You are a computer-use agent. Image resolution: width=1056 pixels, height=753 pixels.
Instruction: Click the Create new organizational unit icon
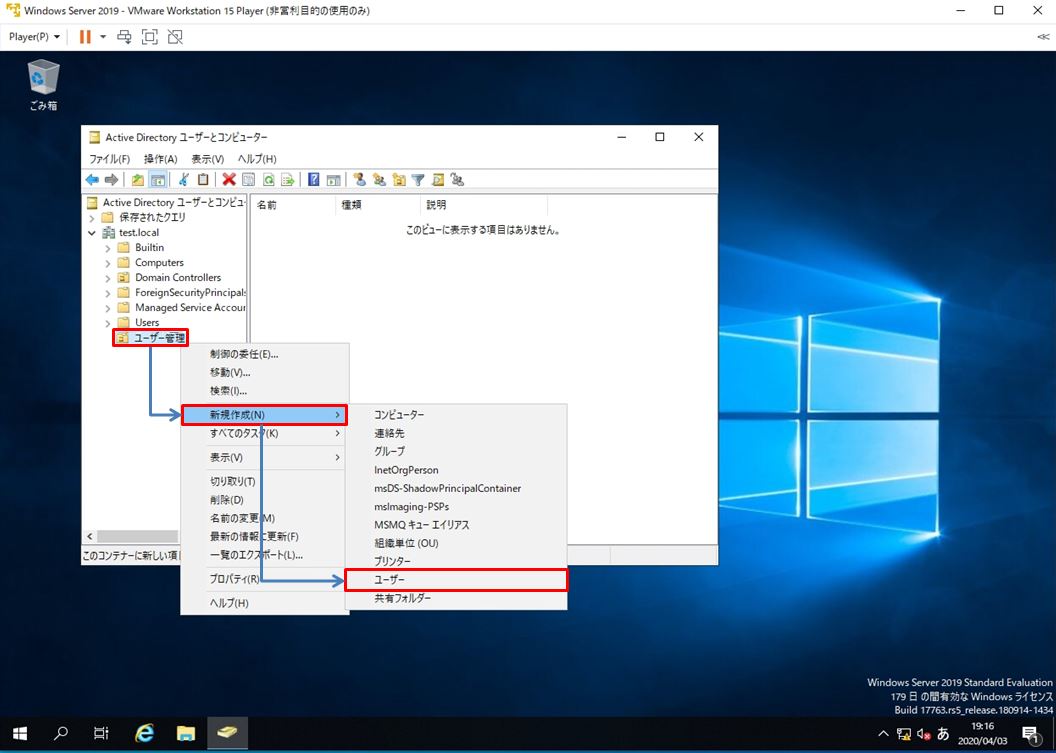399,180
